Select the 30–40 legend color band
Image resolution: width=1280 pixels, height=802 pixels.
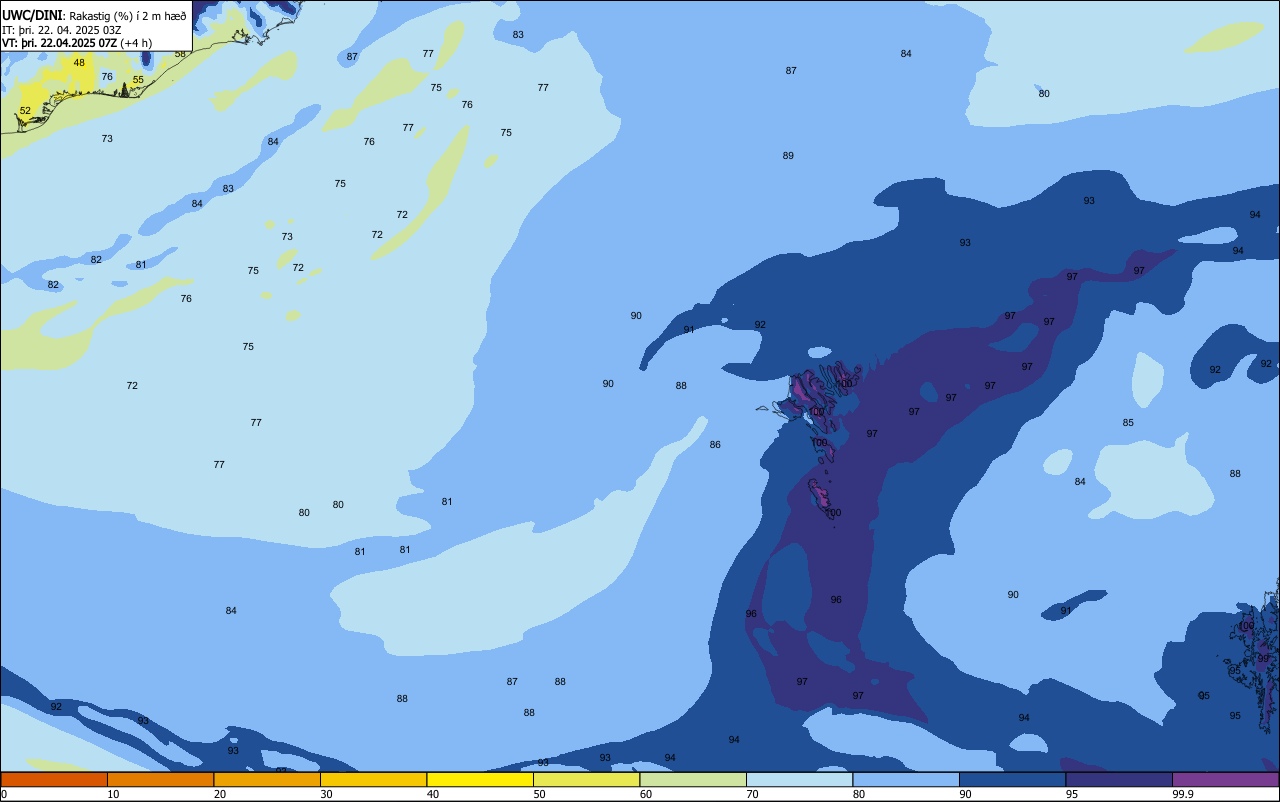click(x=373, y=779)
